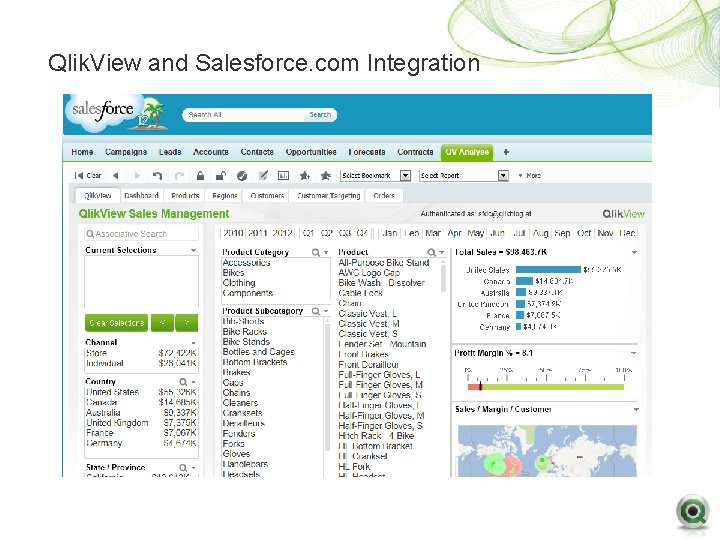Click the search magnifier in Product list header
Image resolution: width=720 pixels, height=540 pixels.
click(431, 253)
